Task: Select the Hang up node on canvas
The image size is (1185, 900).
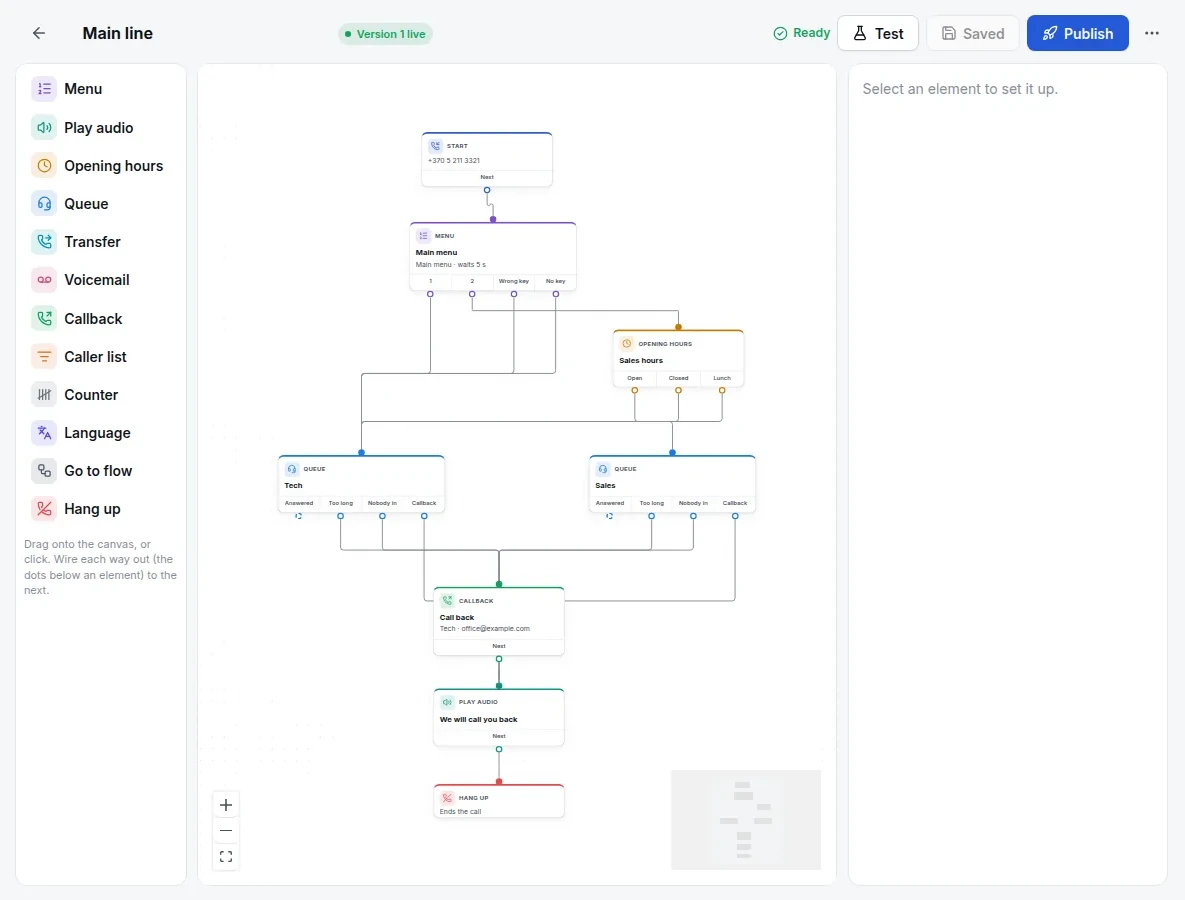Action: coord(499,802)
